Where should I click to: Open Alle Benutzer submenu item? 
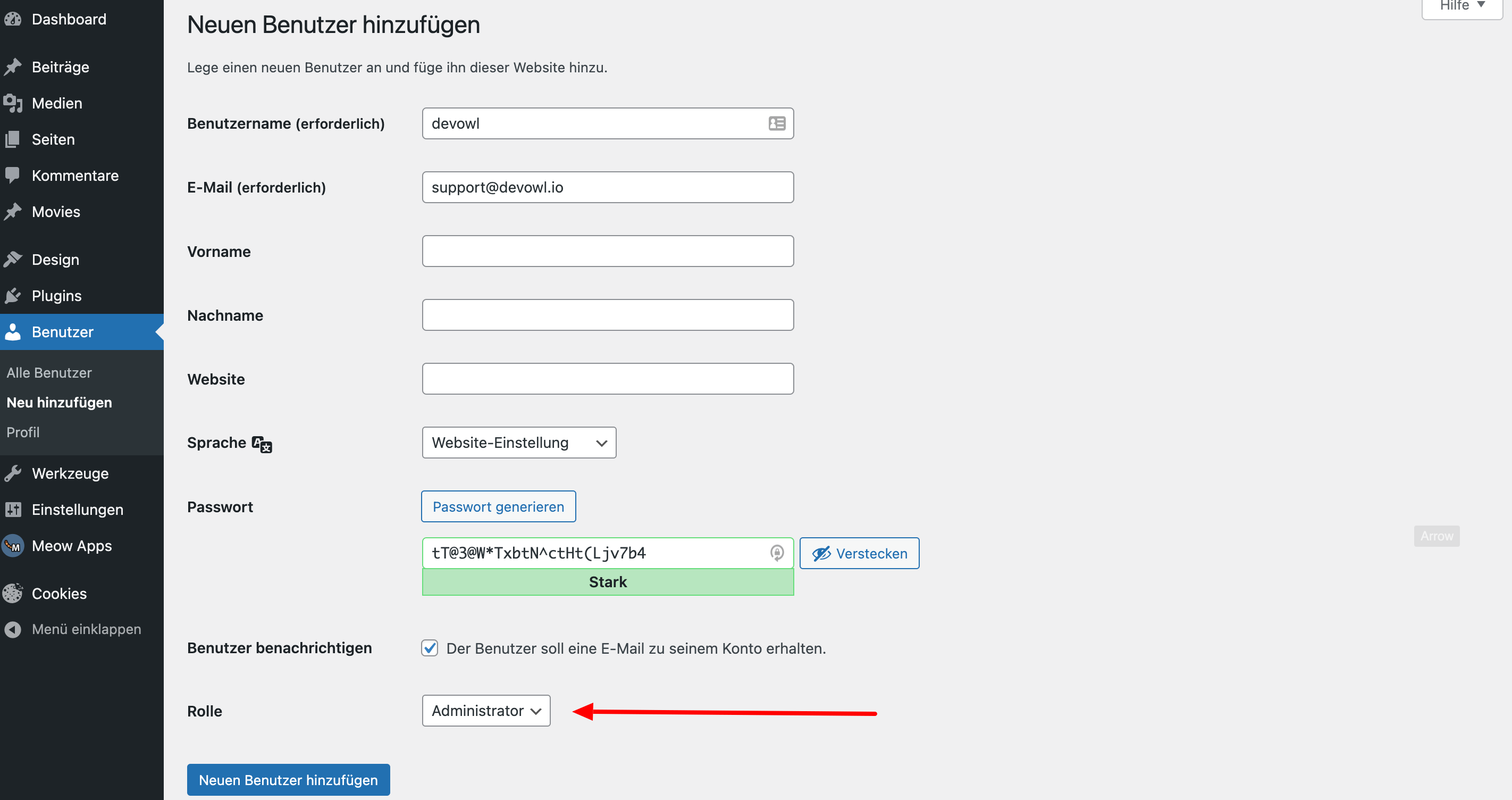coord(49,372)
